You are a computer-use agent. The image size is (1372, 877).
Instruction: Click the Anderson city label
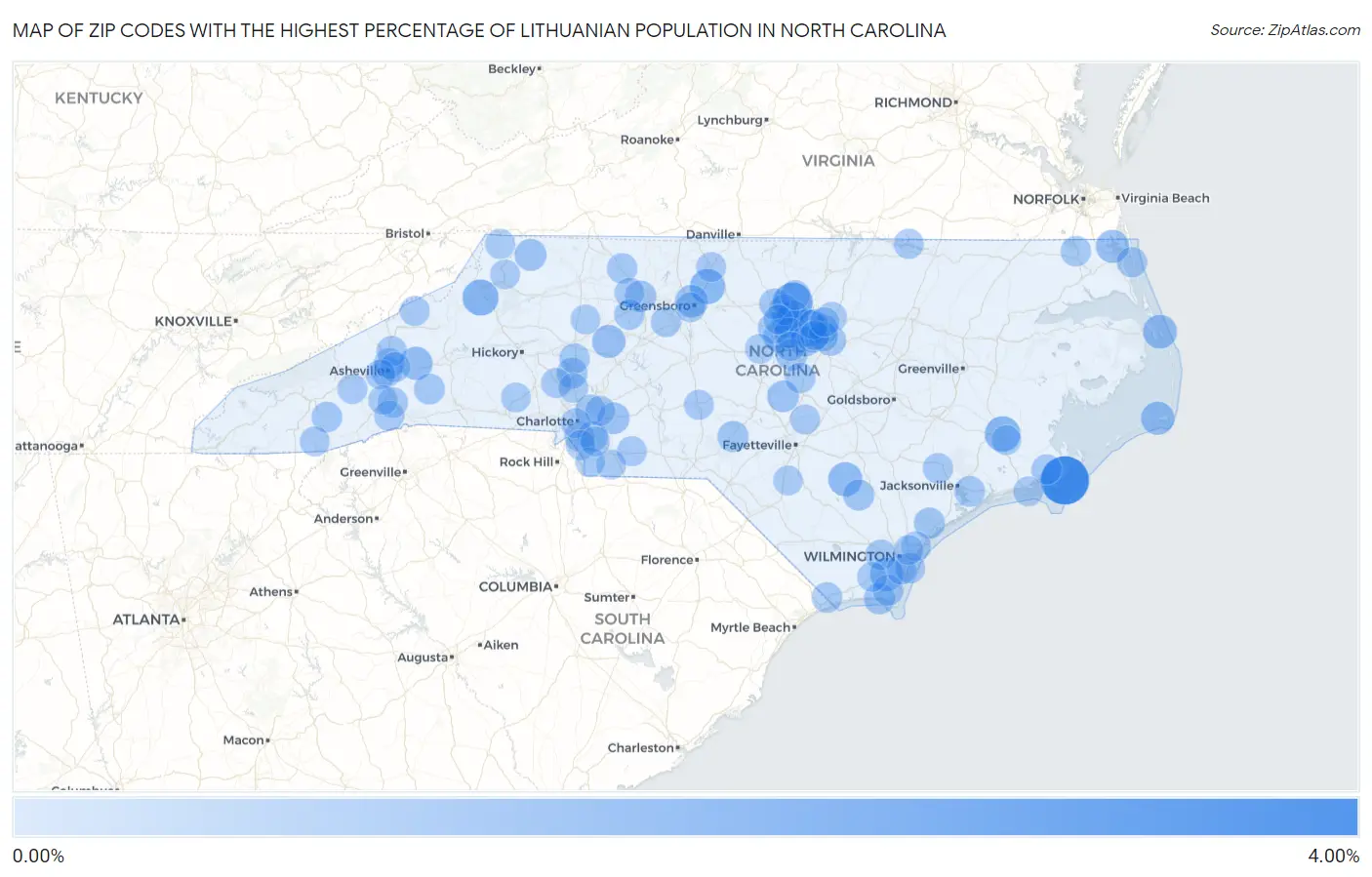click(343, 519)
